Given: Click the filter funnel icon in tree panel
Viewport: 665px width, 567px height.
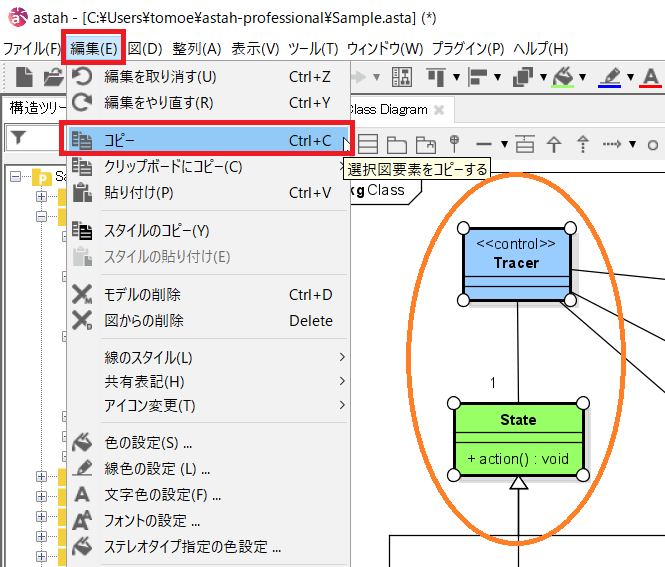Looking at the screenshot, I should tap(17, 139).
